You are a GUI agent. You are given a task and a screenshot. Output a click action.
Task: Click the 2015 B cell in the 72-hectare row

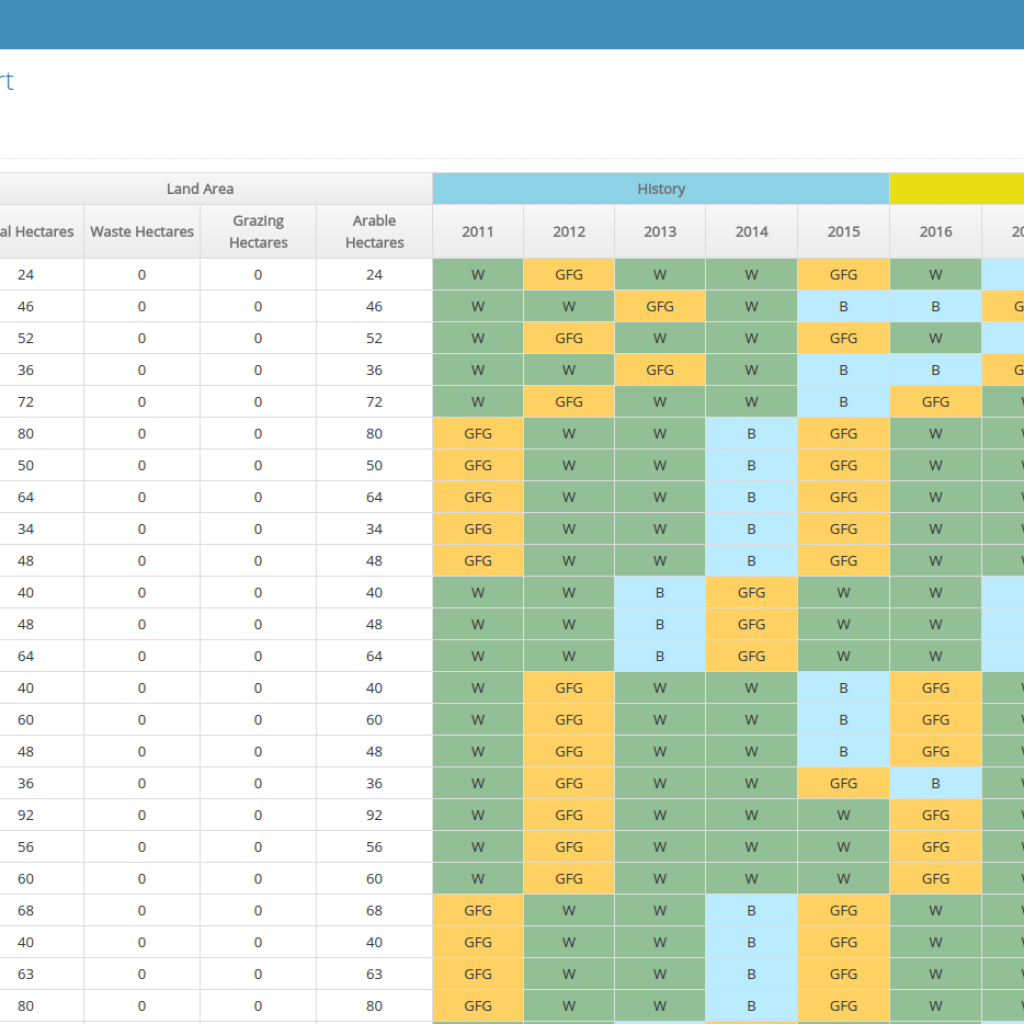pos(843,402)
